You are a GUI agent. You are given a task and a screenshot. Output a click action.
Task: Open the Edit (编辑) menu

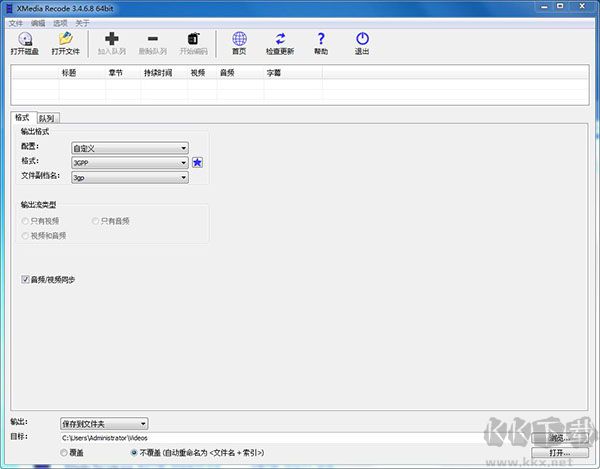point(38,23)
